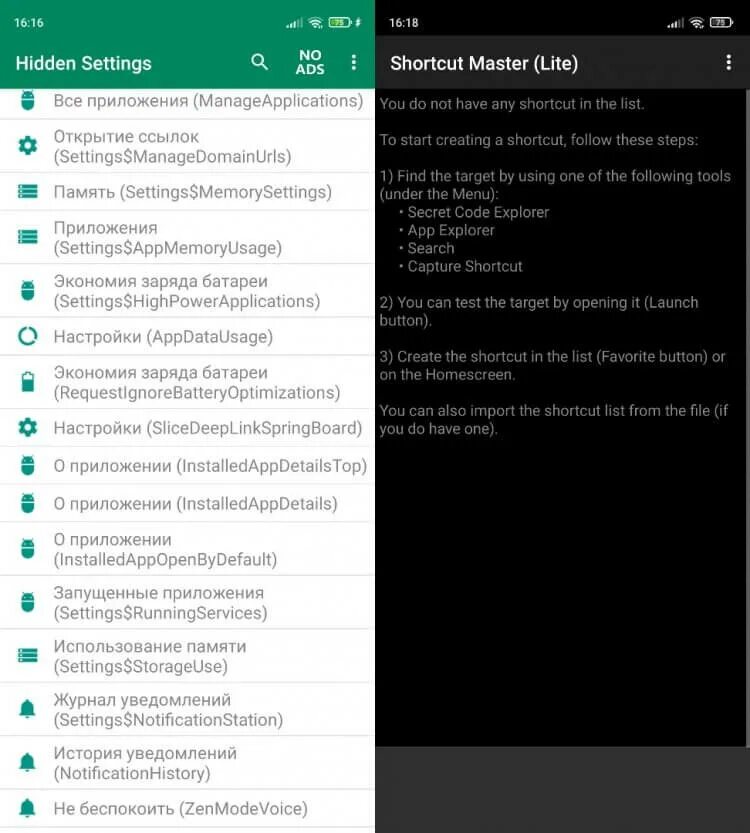
Task: Tap battery icon in right status bar
Action: [x=721, y=22]
